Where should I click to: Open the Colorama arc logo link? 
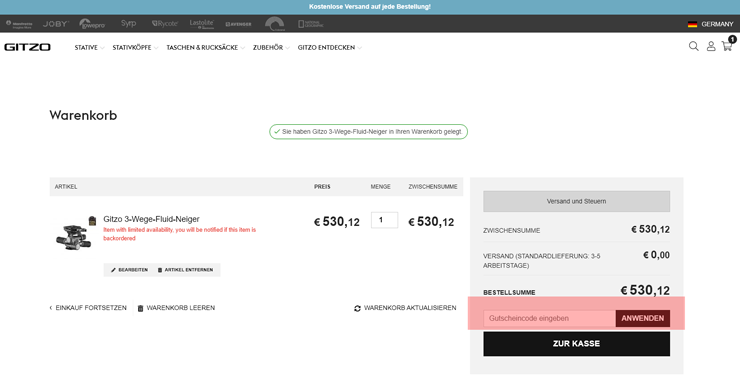tap(275, 24)
